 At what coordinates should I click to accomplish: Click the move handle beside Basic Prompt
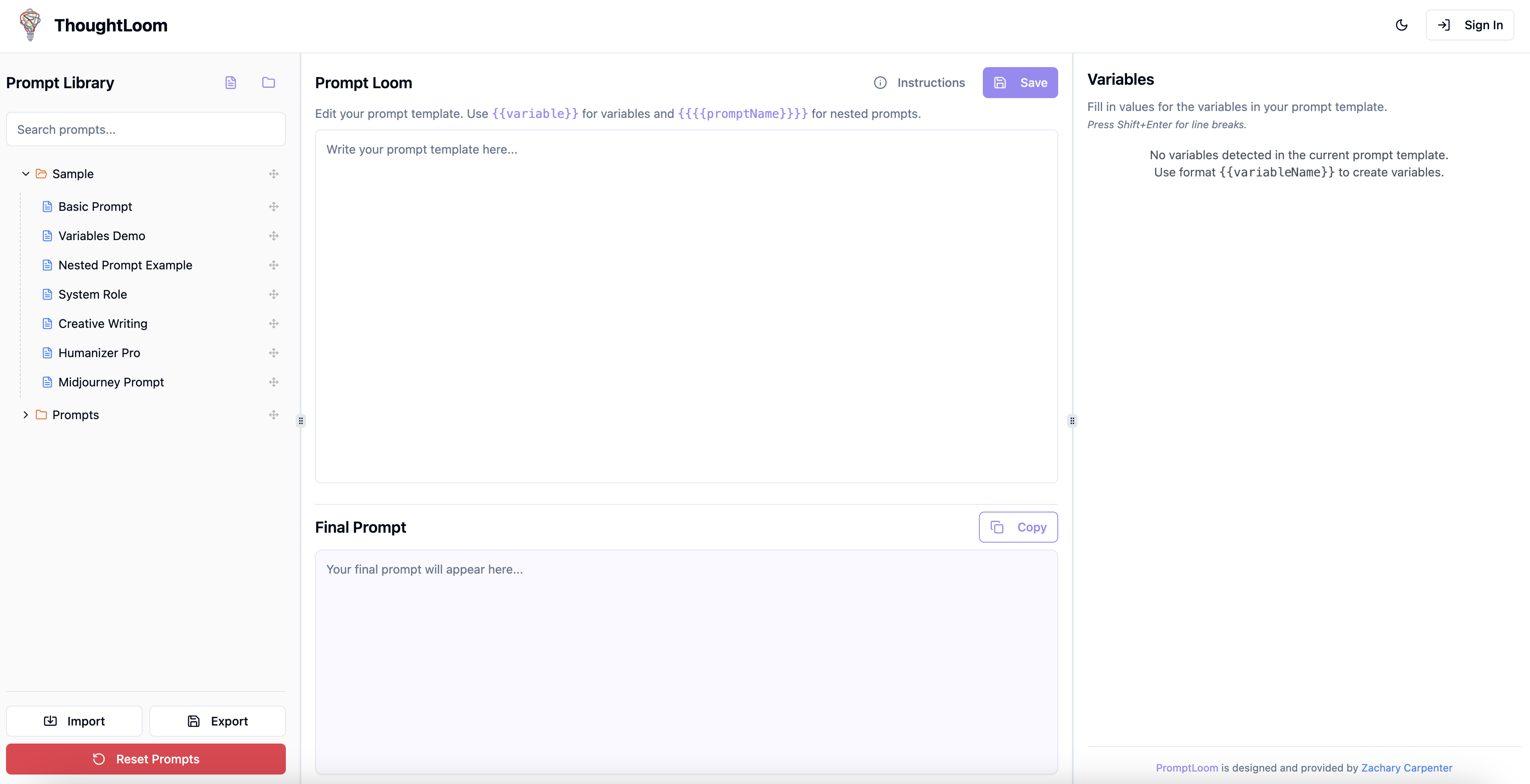point(274,207)
